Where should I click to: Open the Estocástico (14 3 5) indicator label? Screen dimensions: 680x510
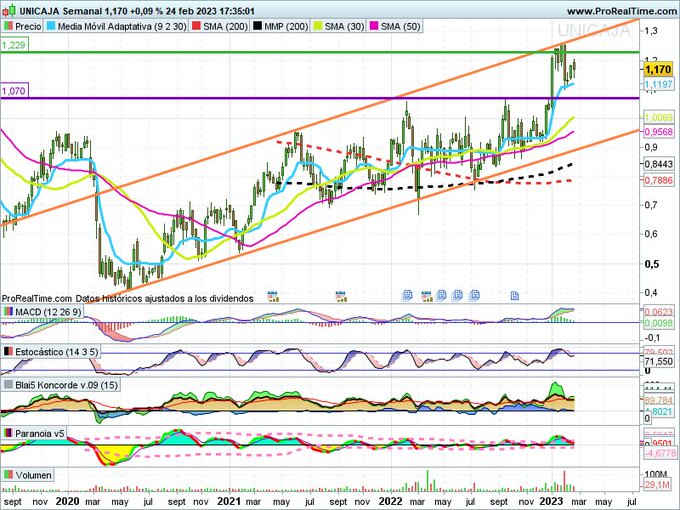[x=51, y=352]
